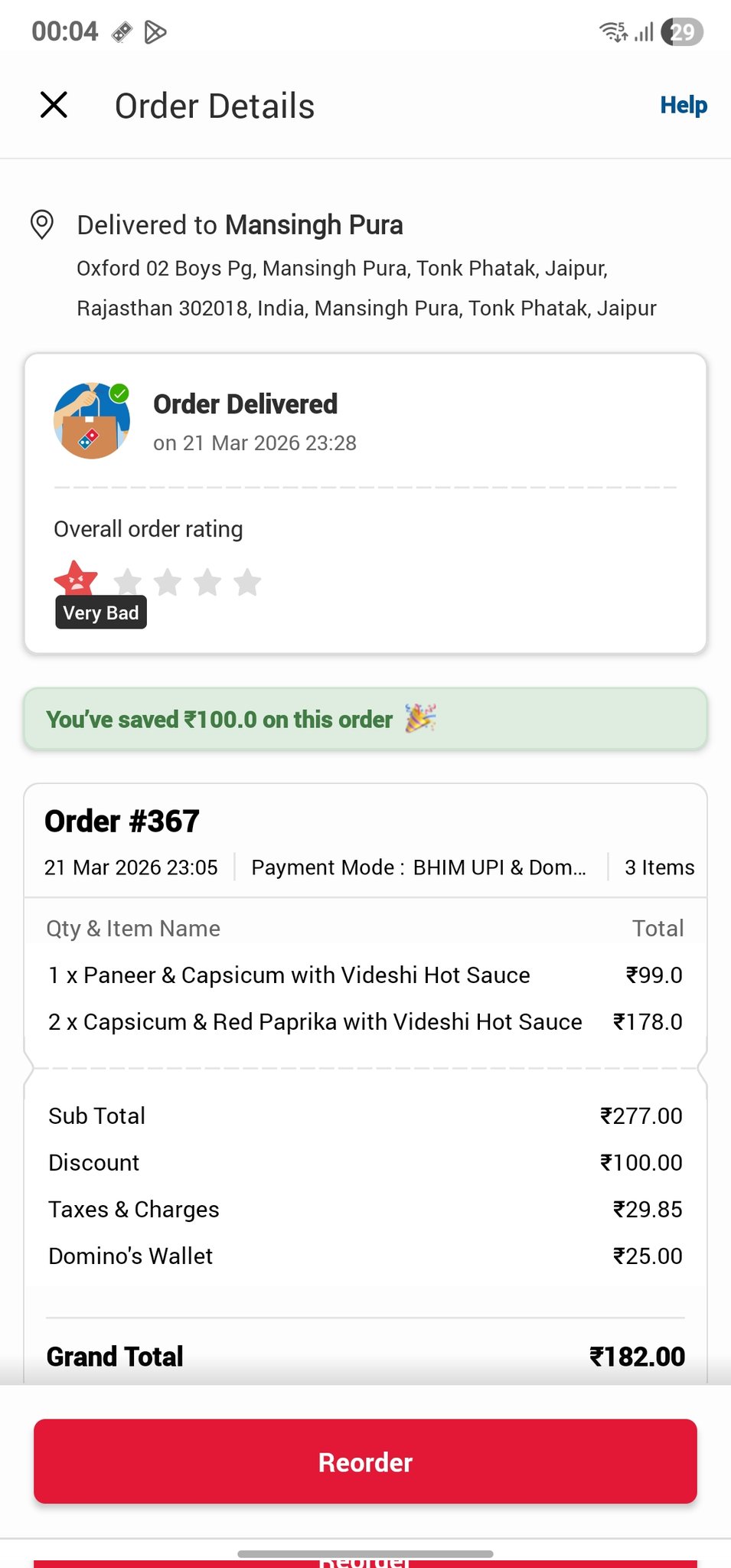Tap the Domino's delivery bag icon
The height and width of the screenshot is (1568, 731).
tap(91, 420)
